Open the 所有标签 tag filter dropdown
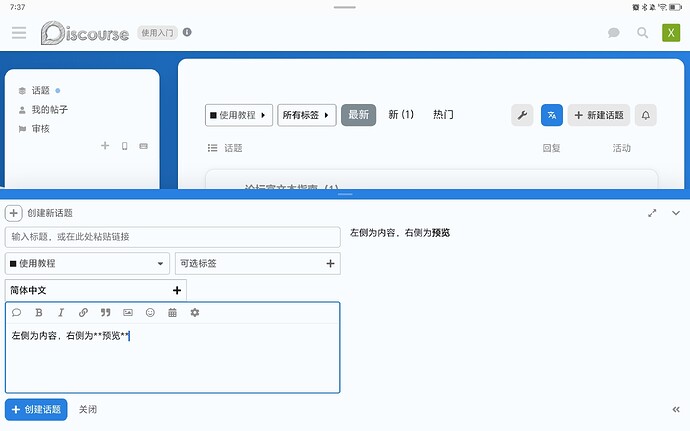This screenshot has width=690, height=431. coord(307,115)
